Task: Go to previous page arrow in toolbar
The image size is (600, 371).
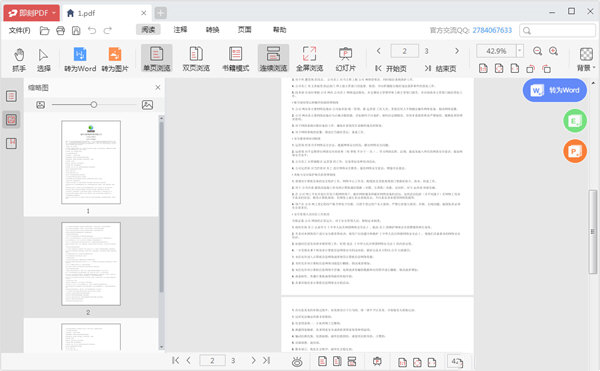Action: click(x=378, y=51)
